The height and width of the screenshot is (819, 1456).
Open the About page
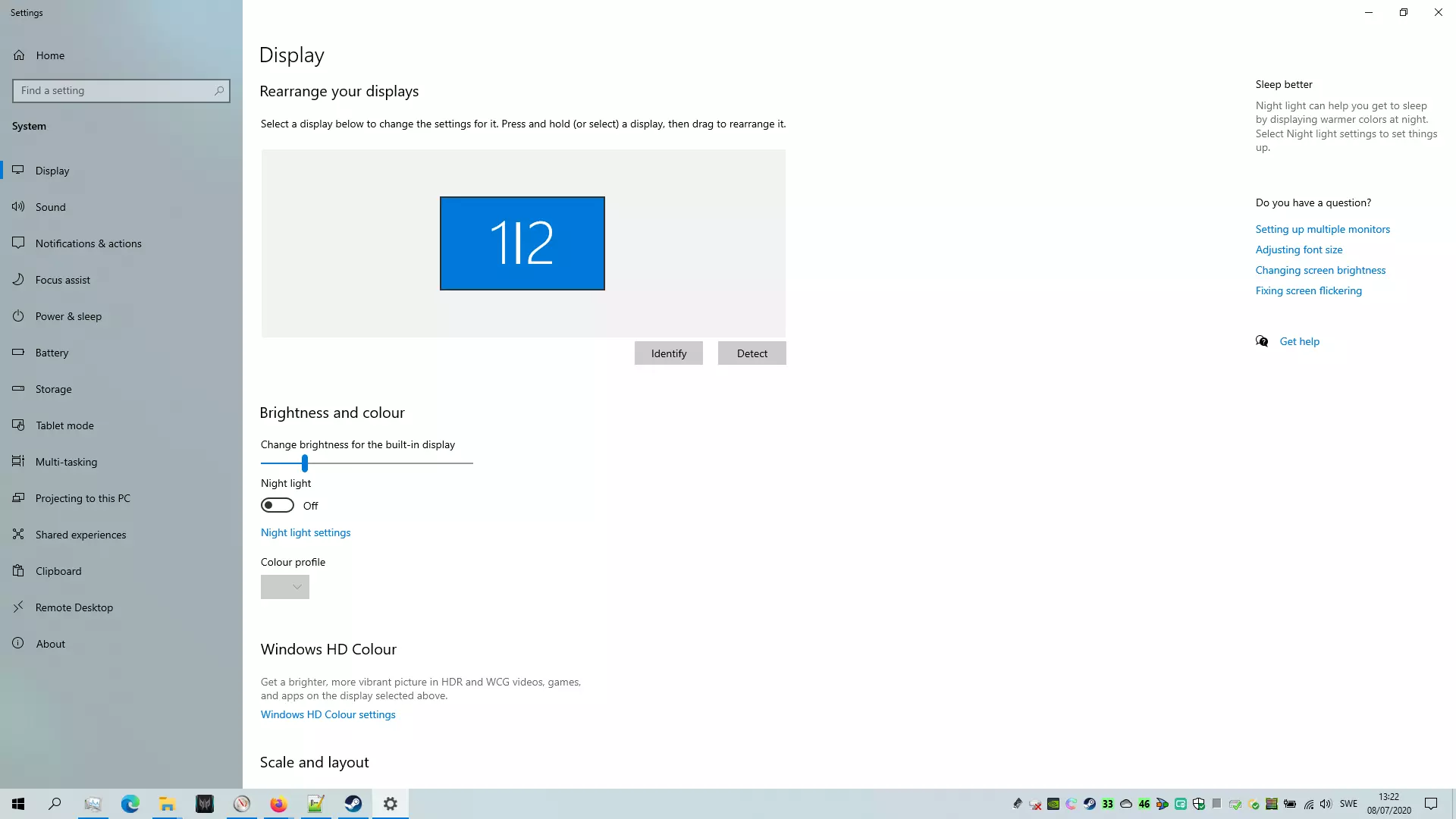[50, 644]
